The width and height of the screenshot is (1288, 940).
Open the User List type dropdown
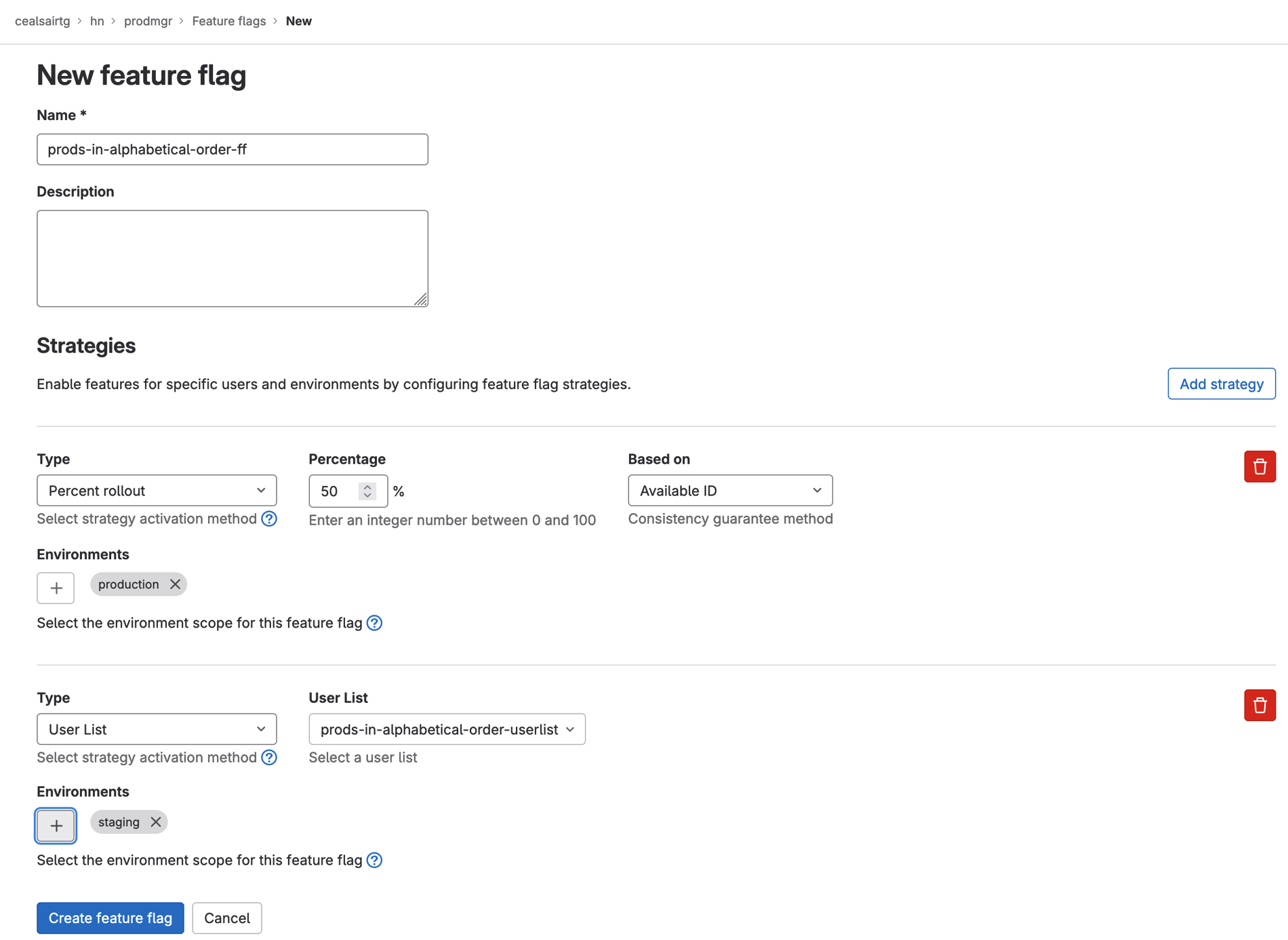click(157, 729)
